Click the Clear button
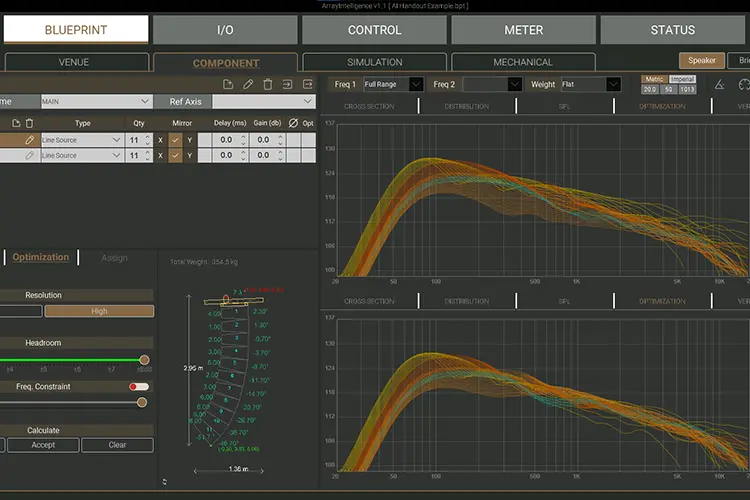The image size is (750, 500). click(x=117, y=445)
